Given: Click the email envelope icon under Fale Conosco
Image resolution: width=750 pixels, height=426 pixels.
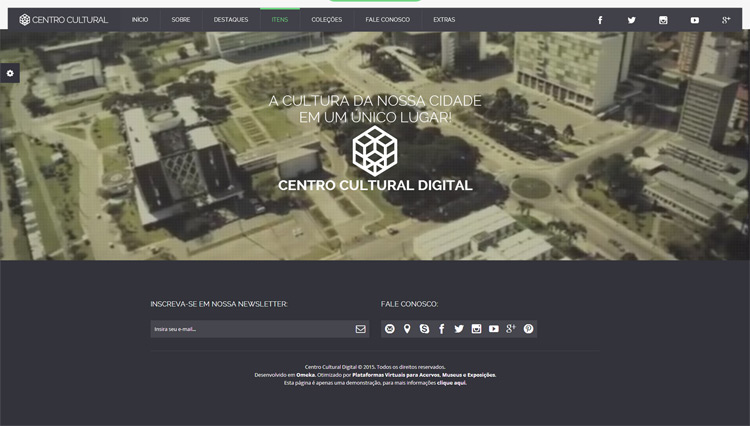Looking at the screenshot, I should point(390,329).
